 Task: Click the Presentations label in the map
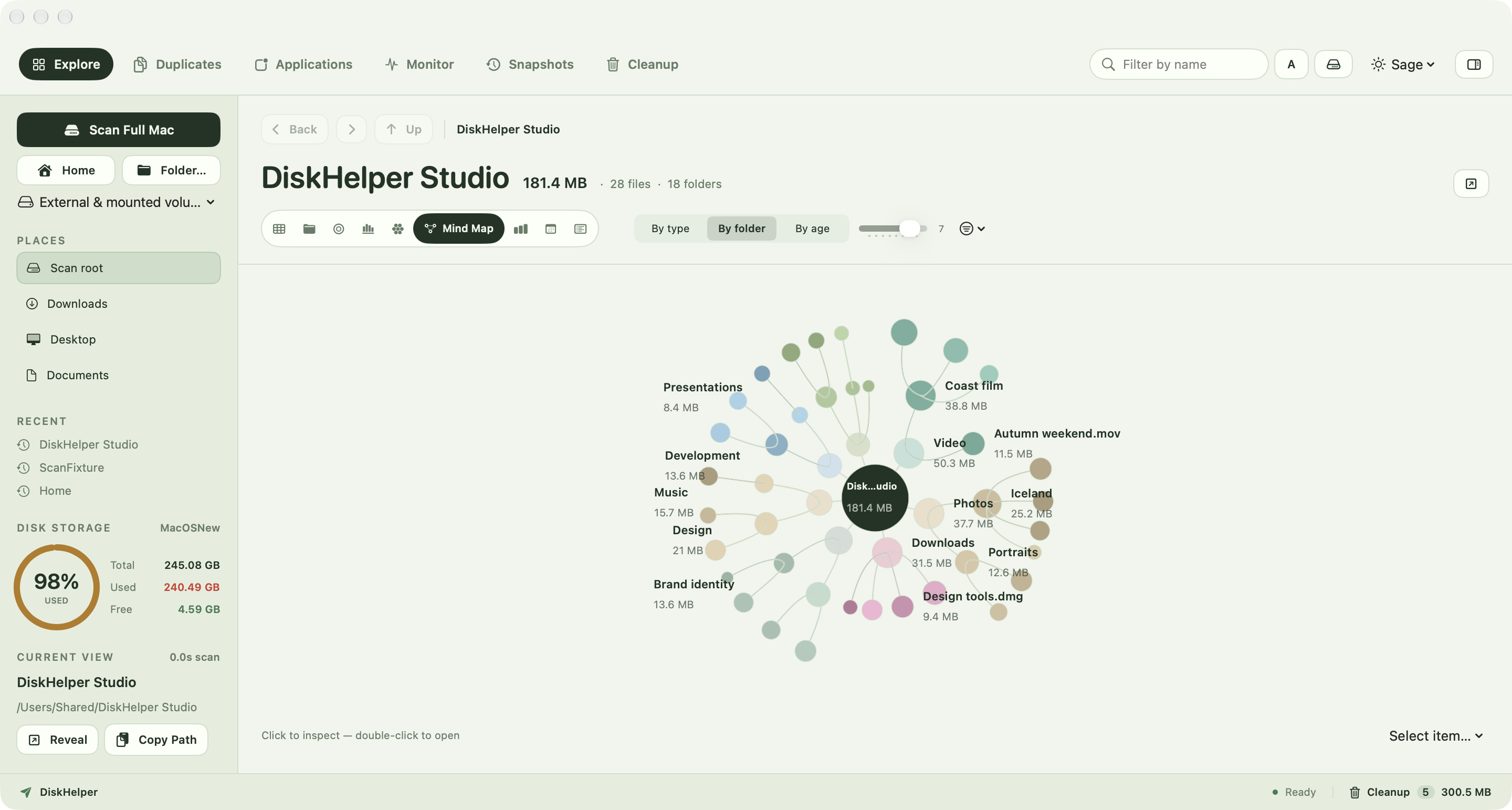[702, 387]
